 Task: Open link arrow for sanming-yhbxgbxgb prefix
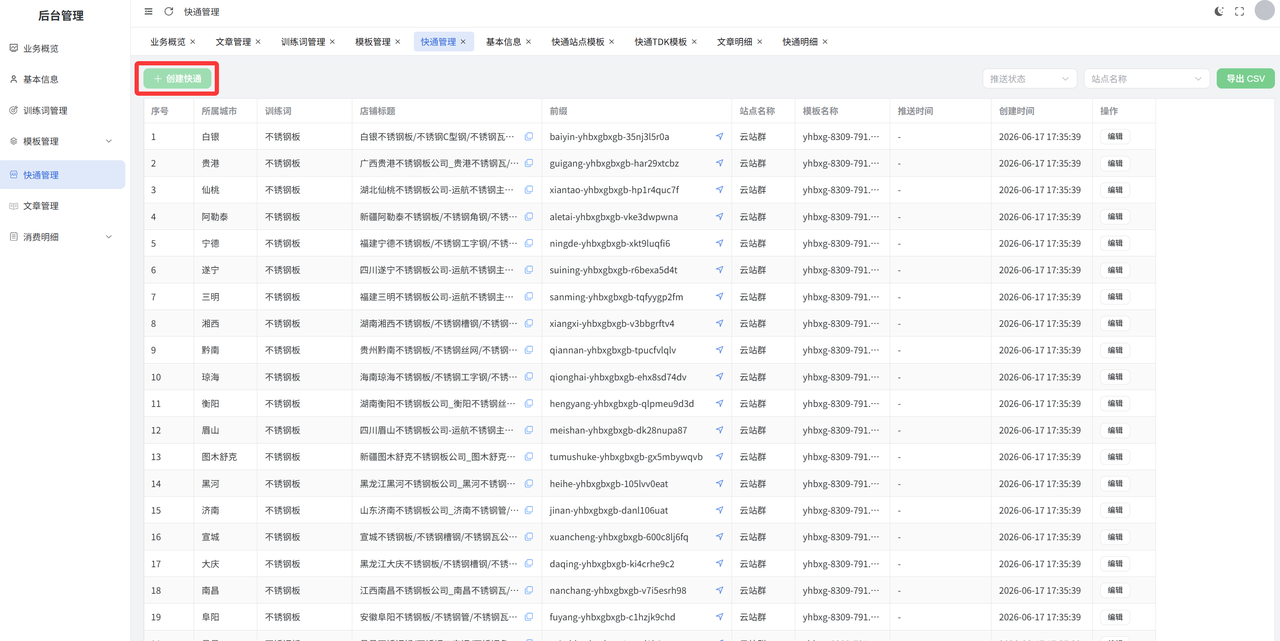719,297
